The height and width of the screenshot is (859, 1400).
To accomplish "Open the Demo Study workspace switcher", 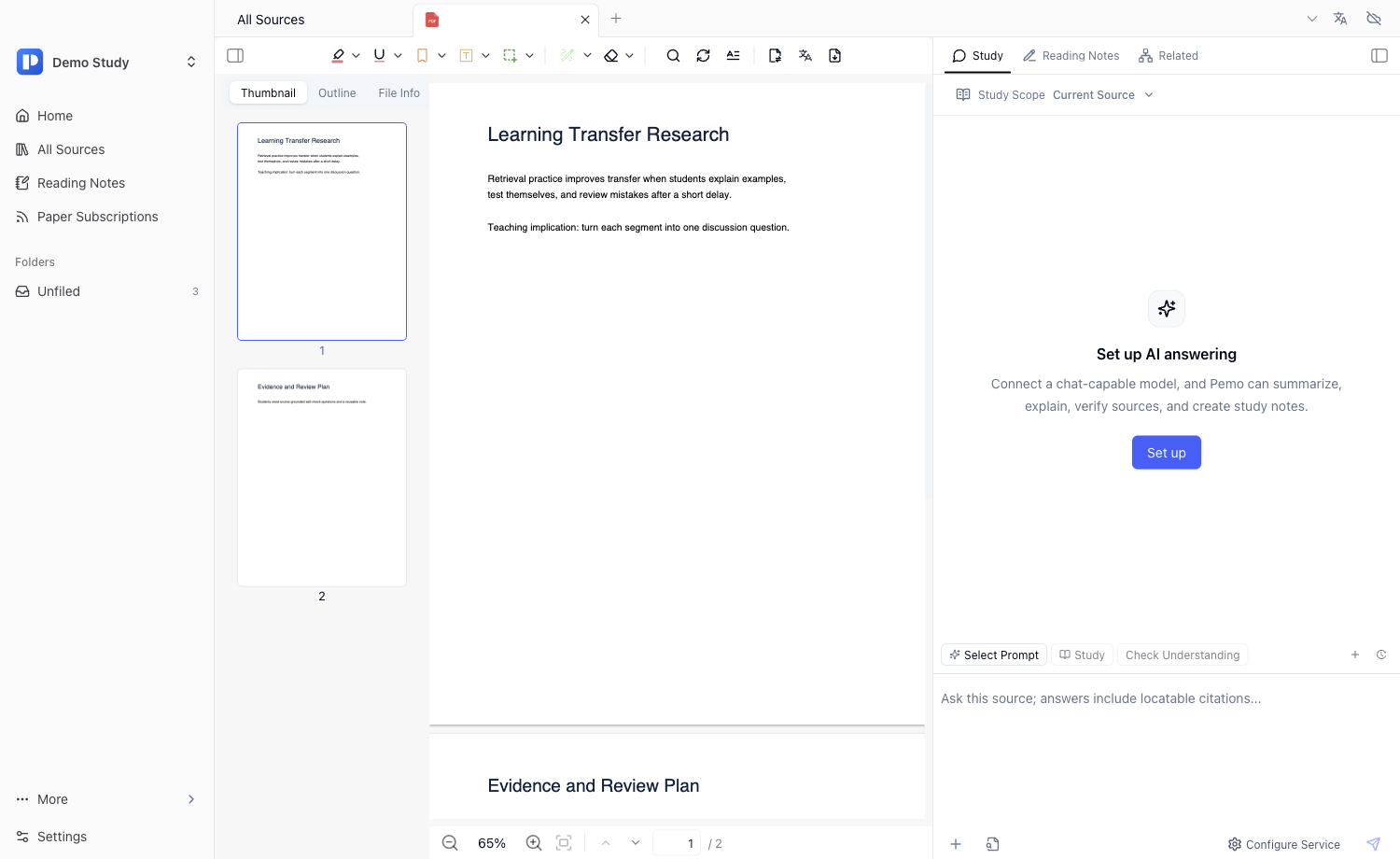I will point(106,63).
